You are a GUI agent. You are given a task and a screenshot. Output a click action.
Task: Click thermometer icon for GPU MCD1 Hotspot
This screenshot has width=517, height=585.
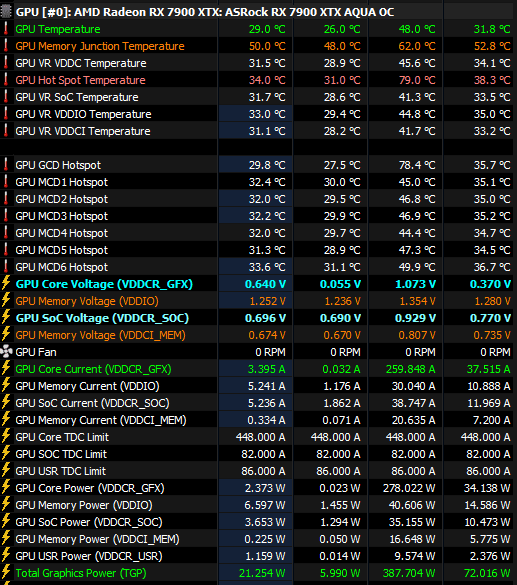coord(6,182)
